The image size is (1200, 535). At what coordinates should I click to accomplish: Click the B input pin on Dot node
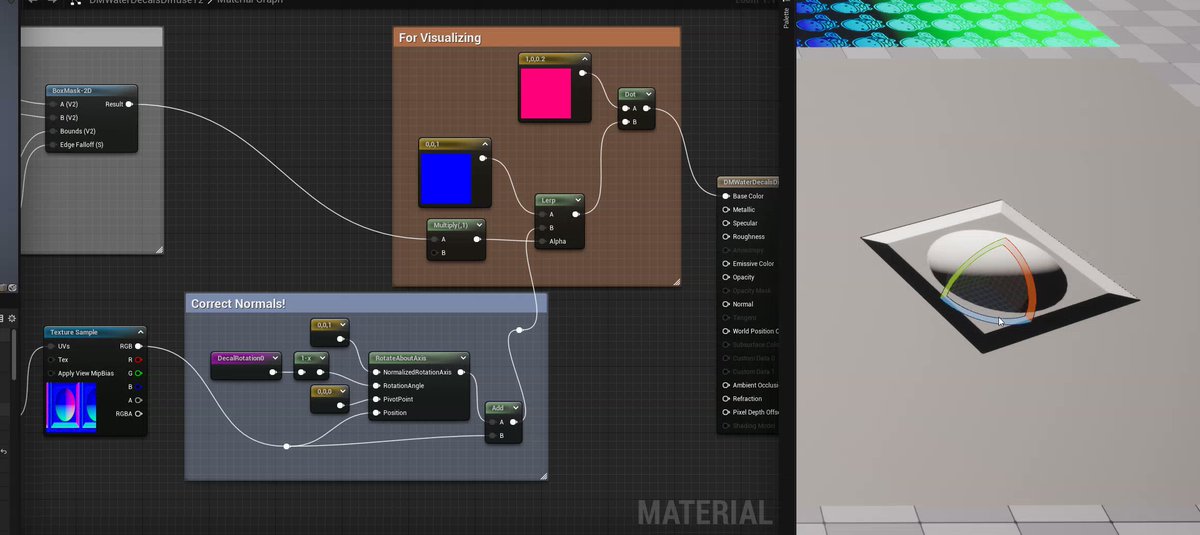[625, 122]
